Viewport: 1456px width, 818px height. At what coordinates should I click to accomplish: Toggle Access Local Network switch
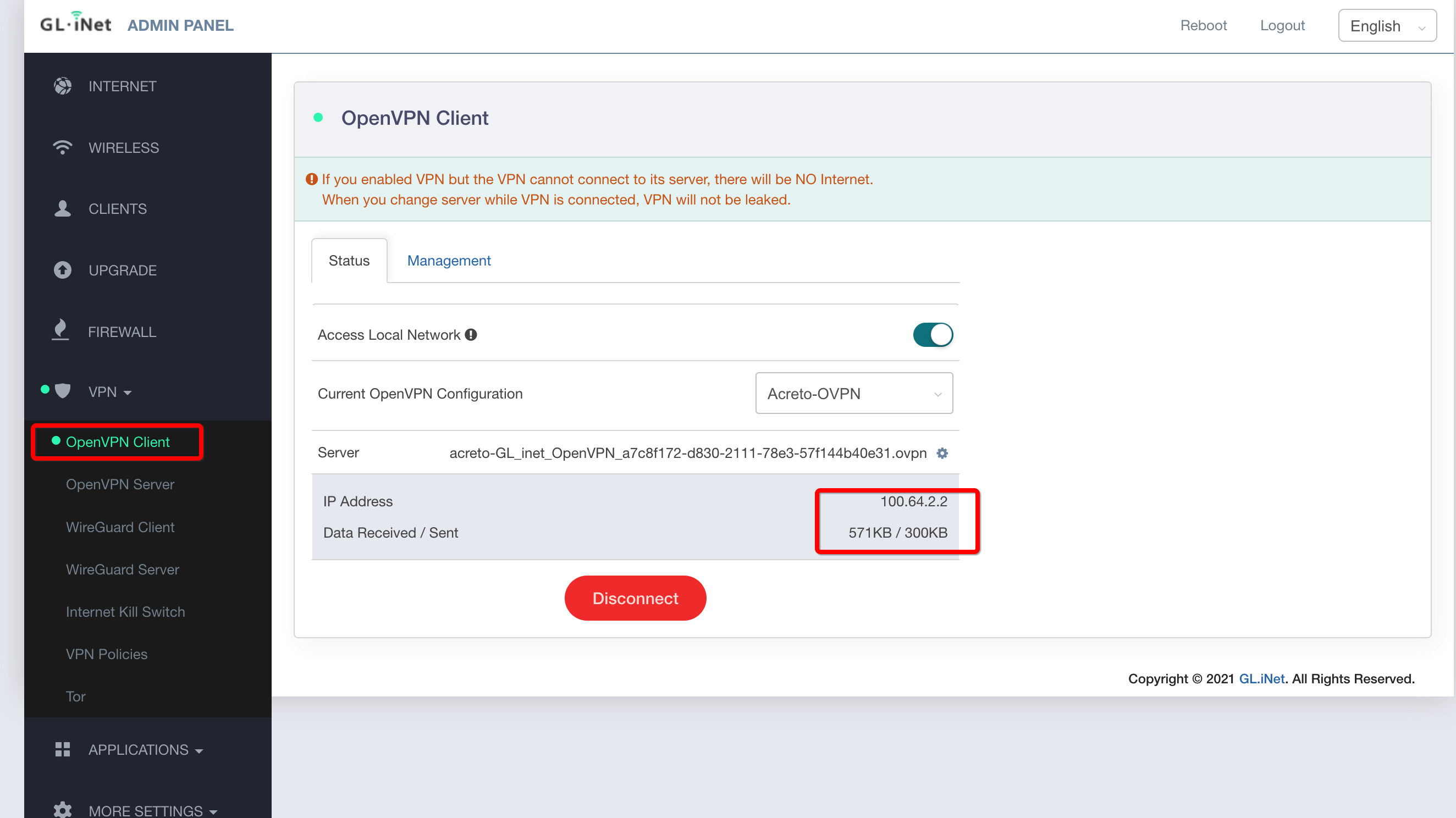(x=933, y=334)
